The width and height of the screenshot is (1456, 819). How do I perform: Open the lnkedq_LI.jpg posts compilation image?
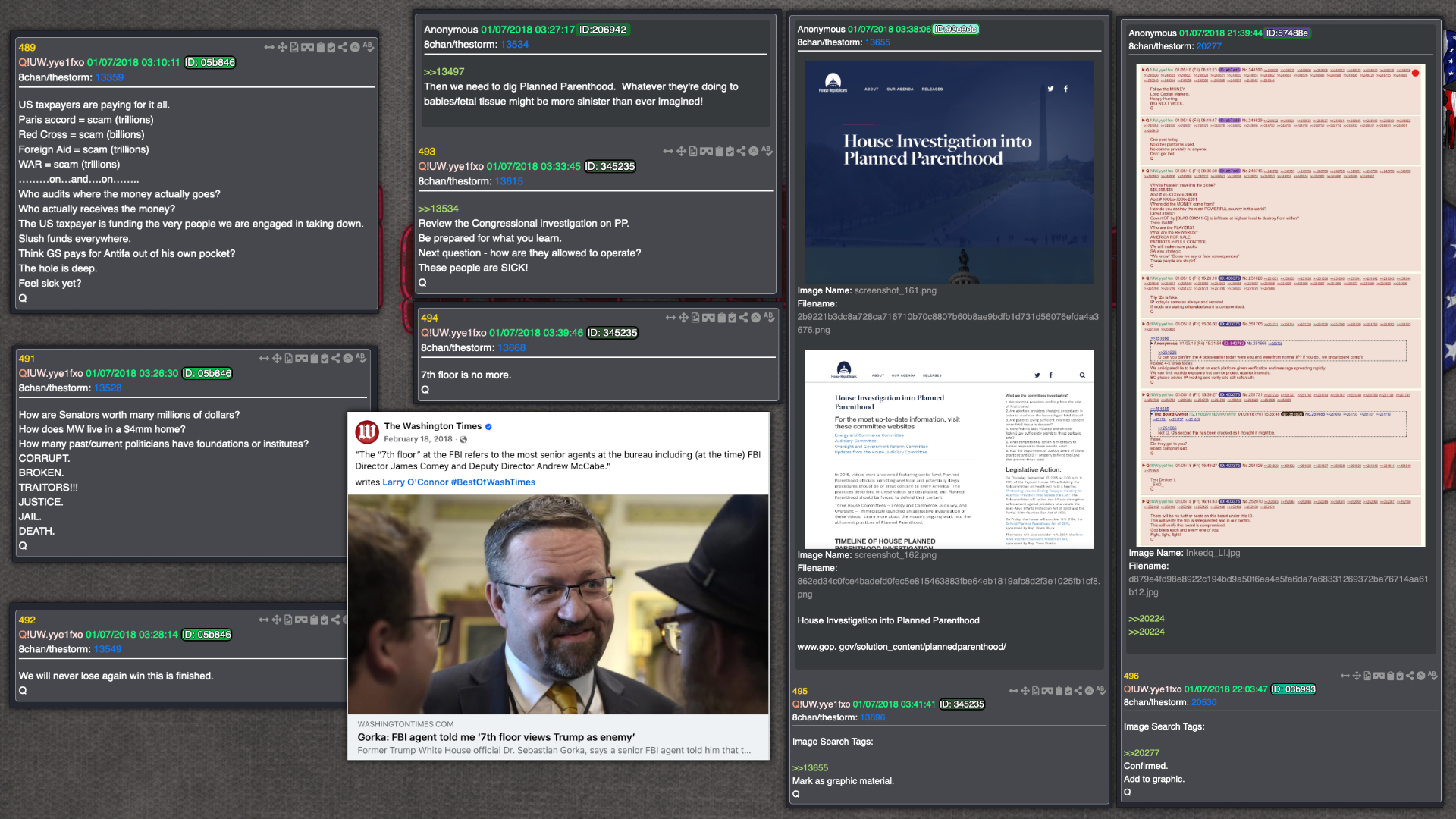point(1281,305)
